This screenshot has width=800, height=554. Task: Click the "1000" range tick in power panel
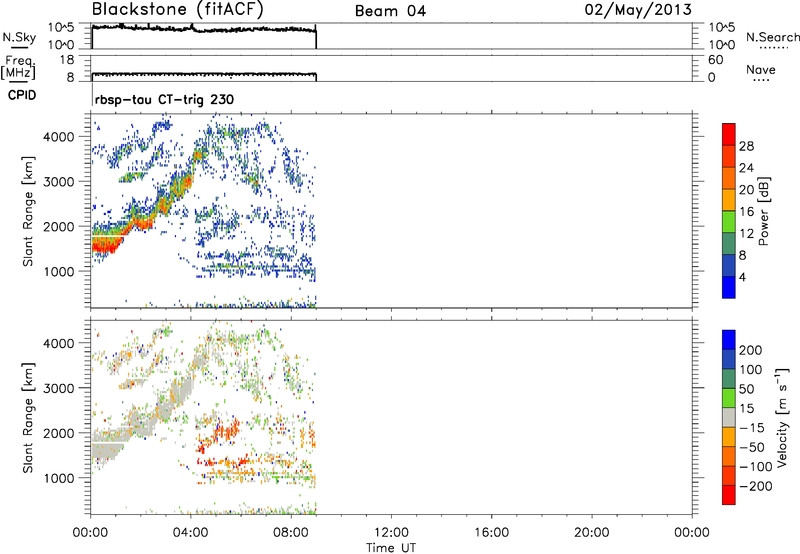[x=59, y=271]
